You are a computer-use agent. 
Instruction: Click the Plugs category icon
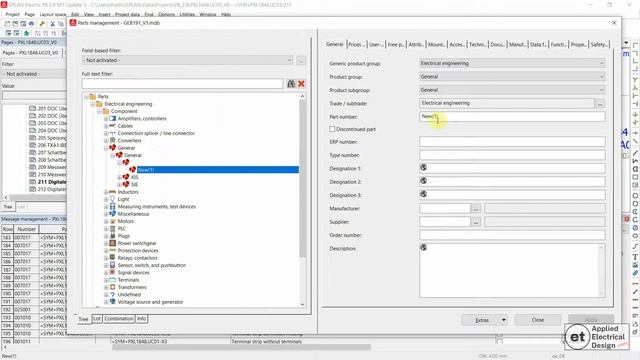[x=113, y=236]
